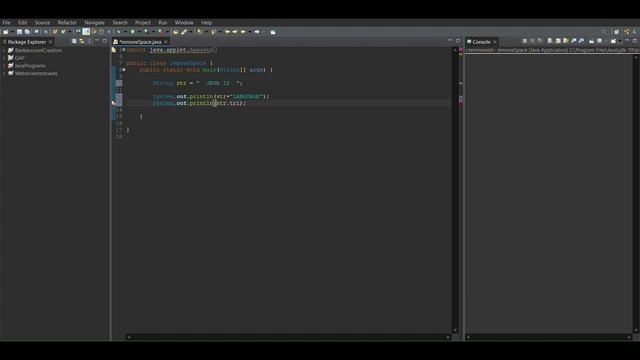Screen dimensions: 640x360
Task: Click the Back navigation arrow icon
Action: point(243,32)
